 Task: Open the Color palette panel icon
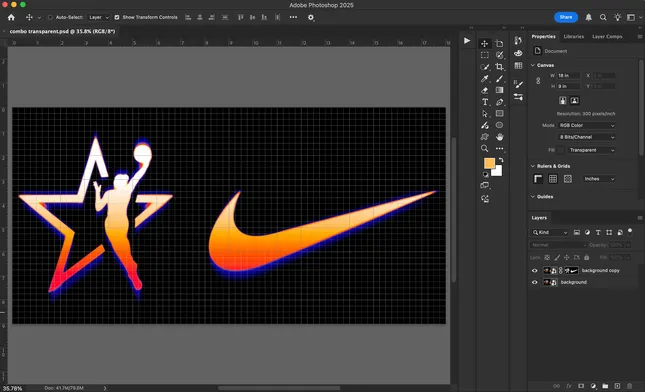(x=518, y=53)
